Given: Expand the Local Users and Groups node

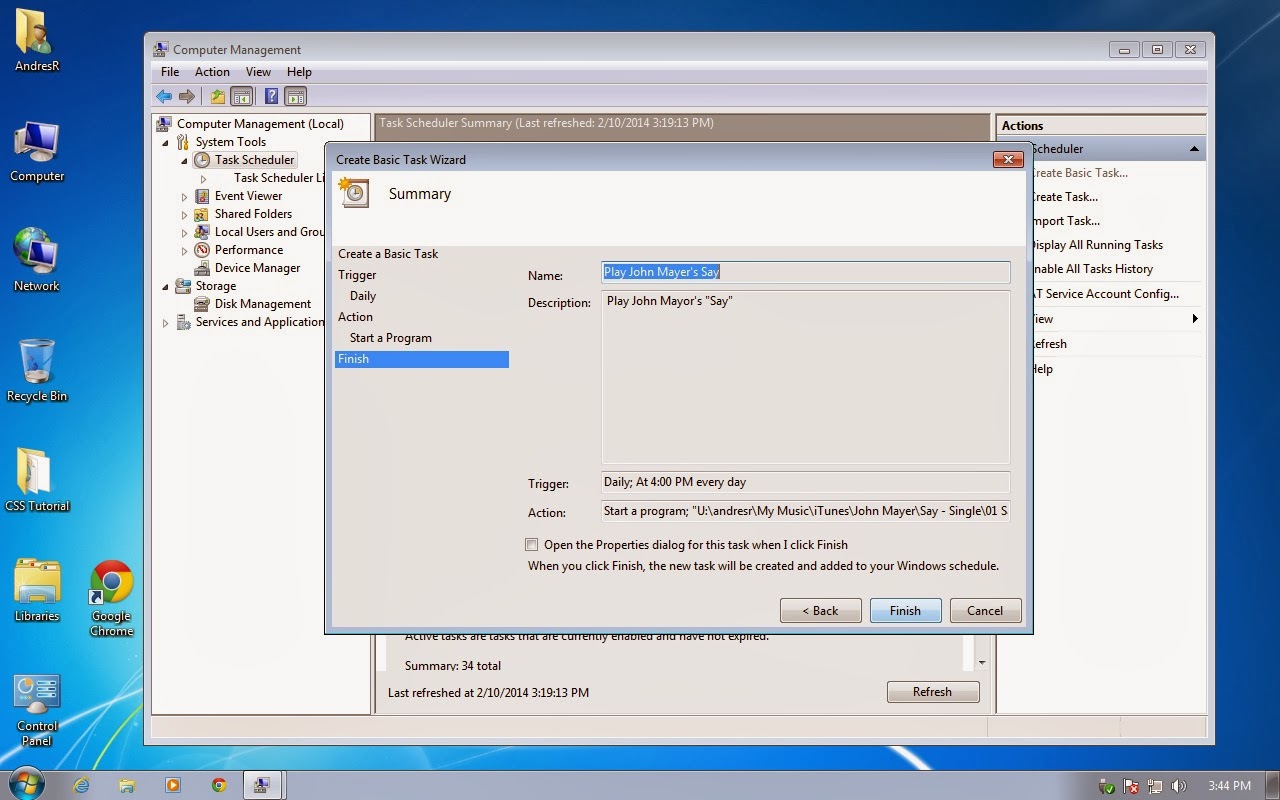Looking at the screenshot, I should click(185, 233).
